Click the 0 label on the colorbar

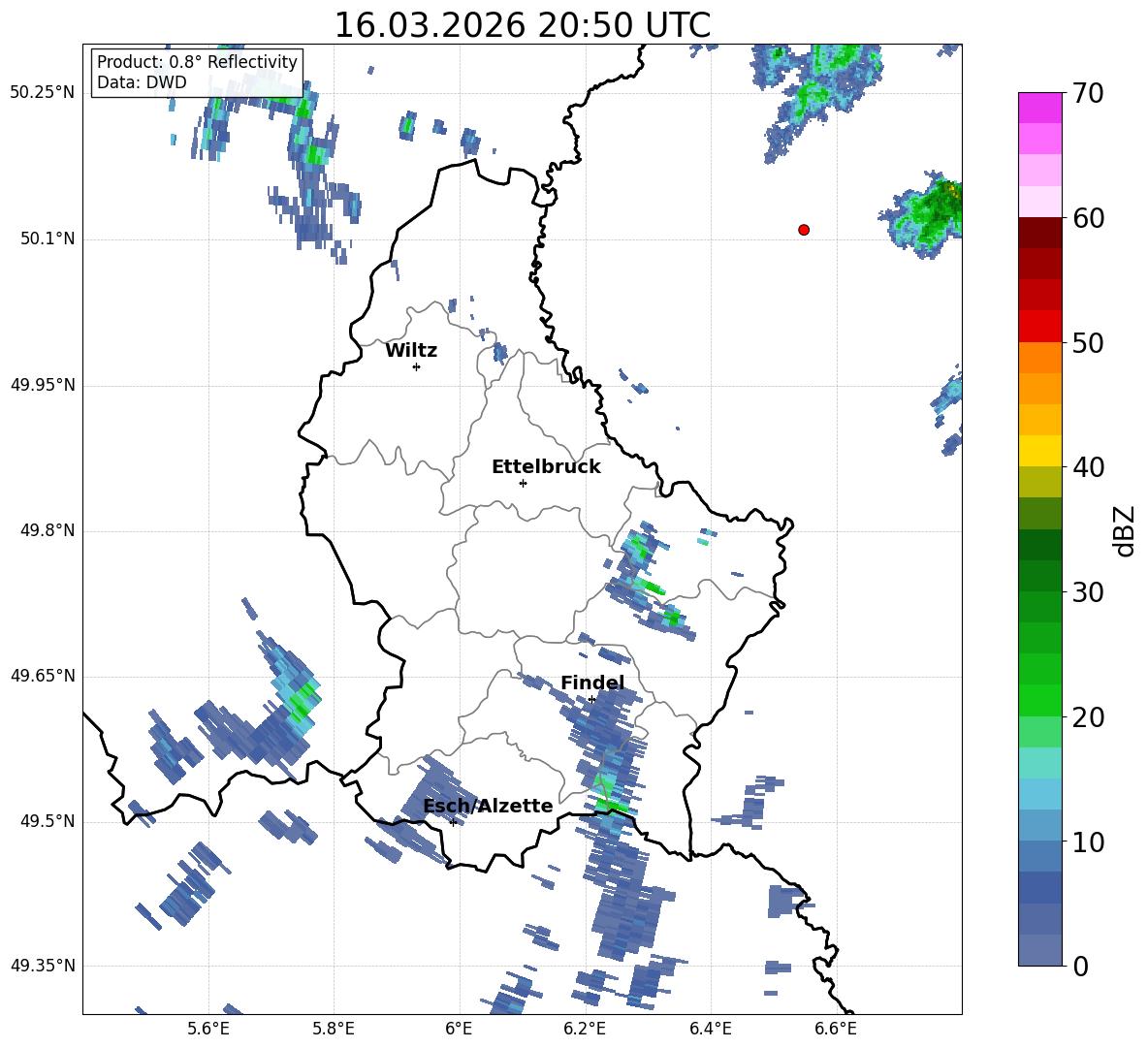click(x=1080, y=967)
